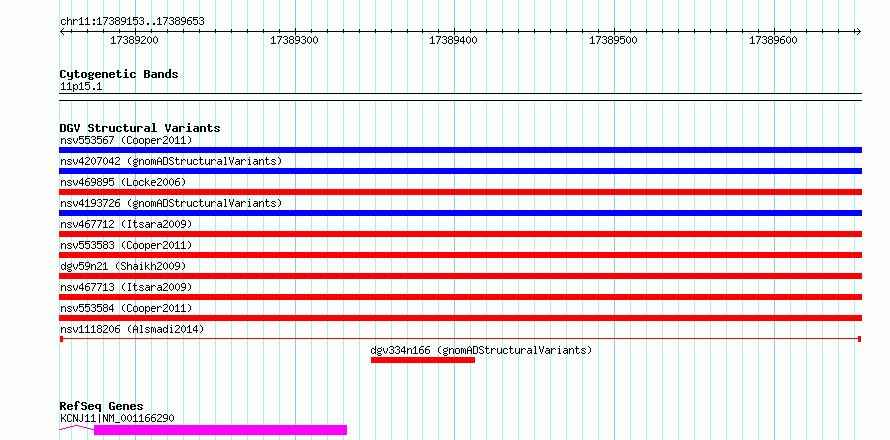Image resolution: width=890 pixels, height=440 pixels.
Task: Click the dgv59n21 (Shaikh2009) label
Action: (x=123, y=266)
